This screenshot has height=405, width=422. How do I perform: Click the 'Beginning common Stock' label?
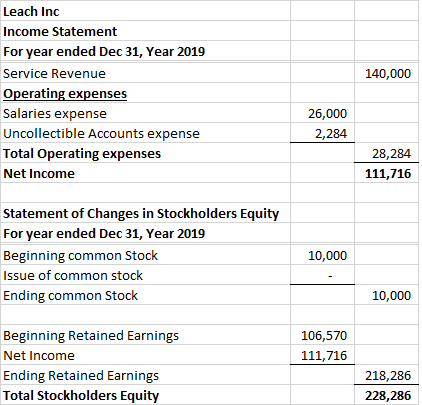point(80,256)
